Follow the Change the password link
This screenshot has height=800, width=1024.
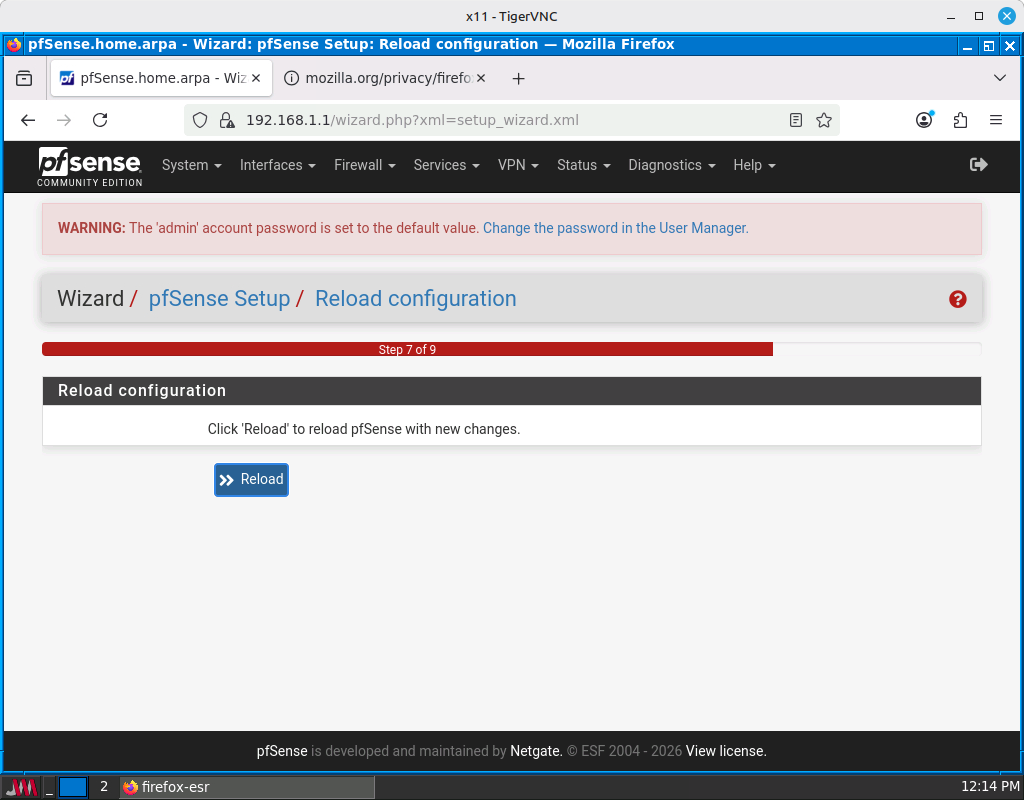pos(615,228)
